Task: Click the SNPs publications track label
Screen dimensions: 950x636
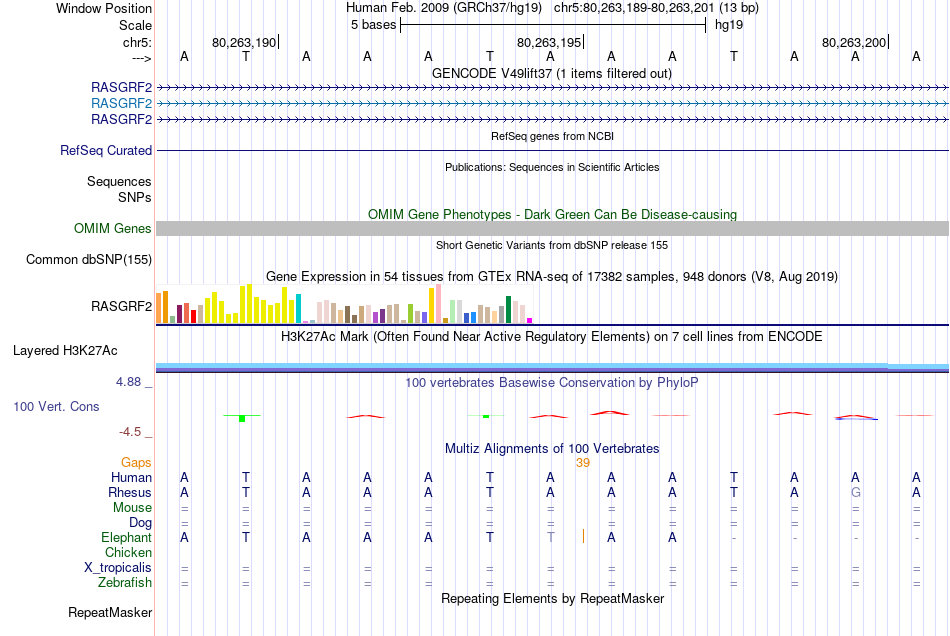Action: pos(135,197)
